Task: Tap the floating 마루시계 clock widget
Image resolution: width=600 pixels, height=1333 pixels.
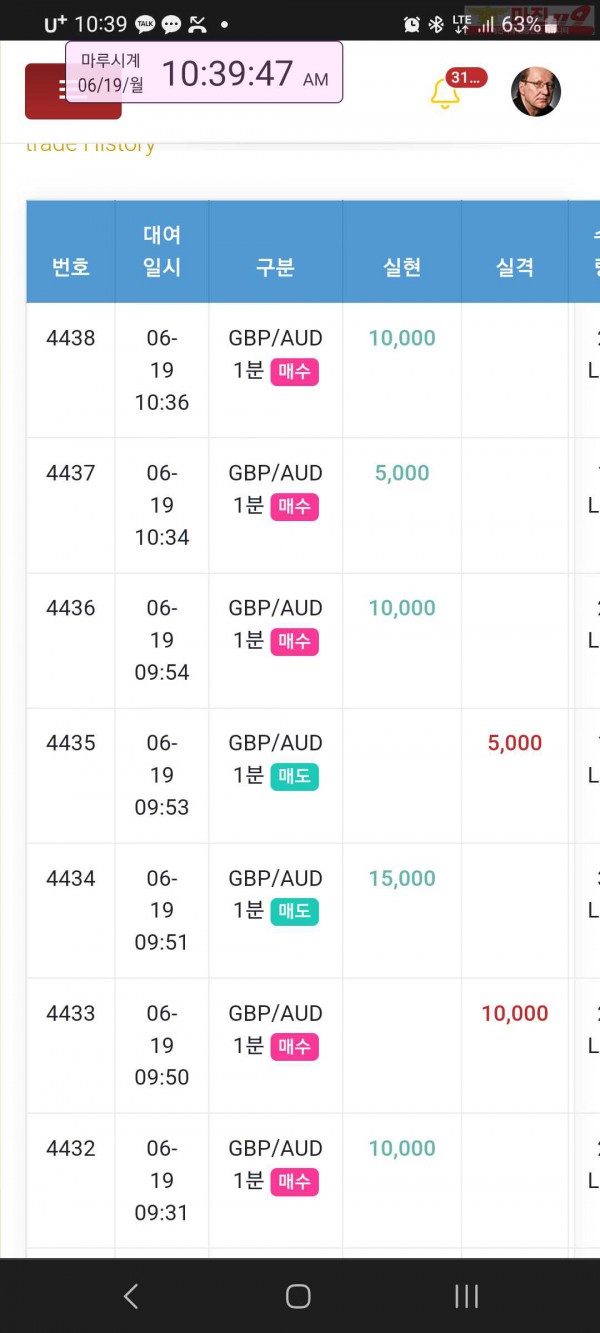Action: click(x=204, y=72)
